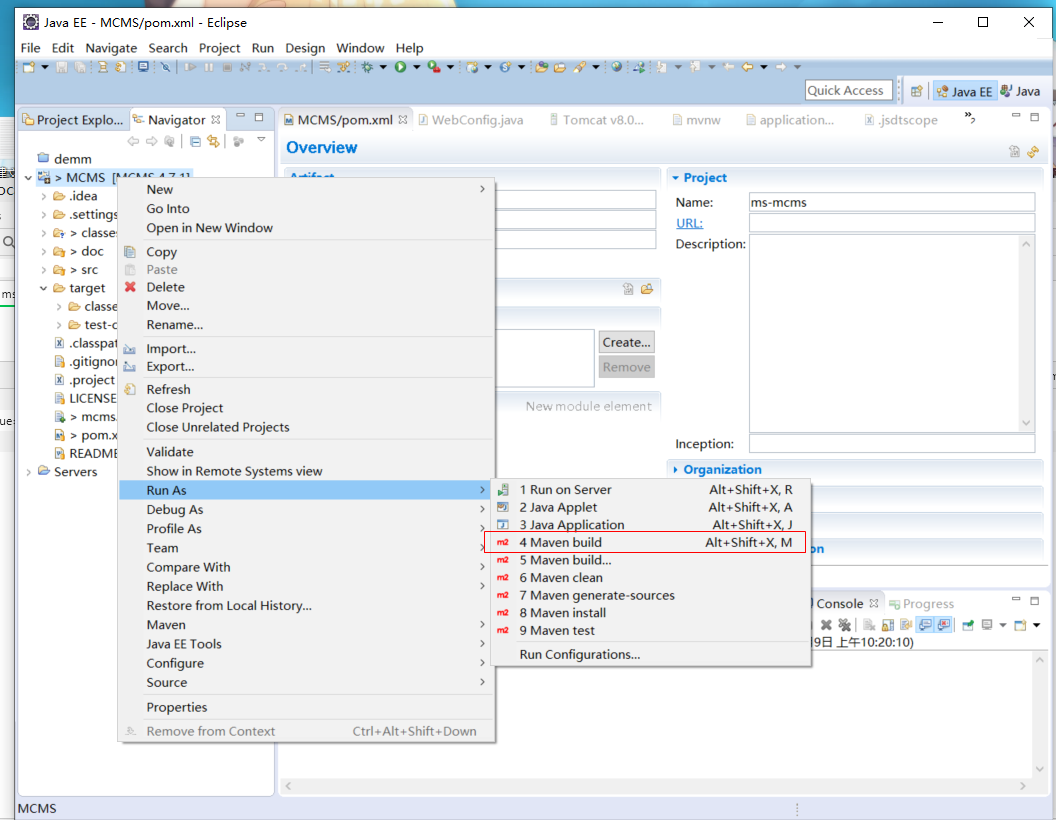Switch to the Java perspective
The height and width of the screenshot is (820, 1056).
1020,91
